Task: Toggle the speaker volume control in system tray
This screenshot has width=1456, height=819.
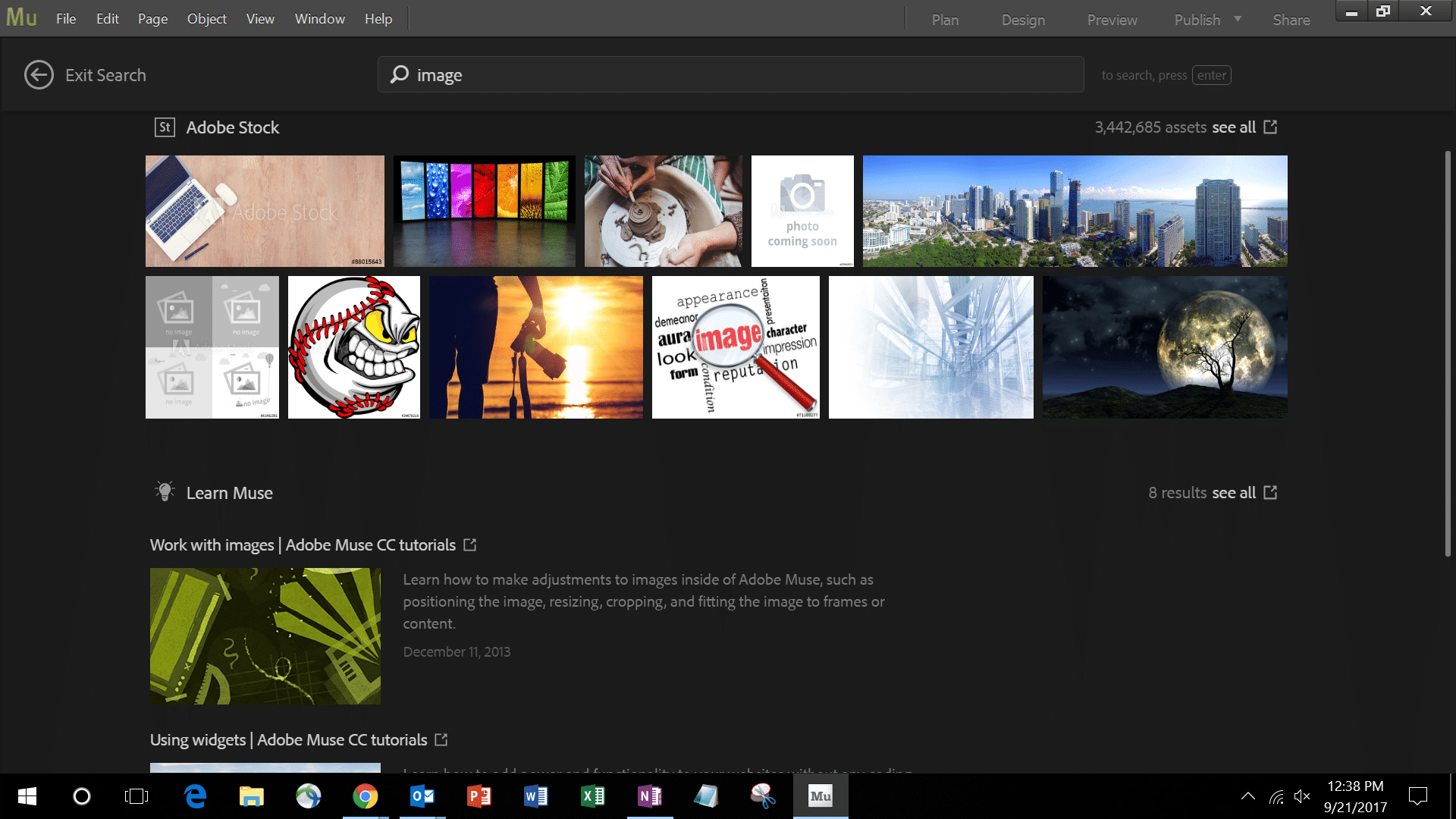Action: [1303, 796]
